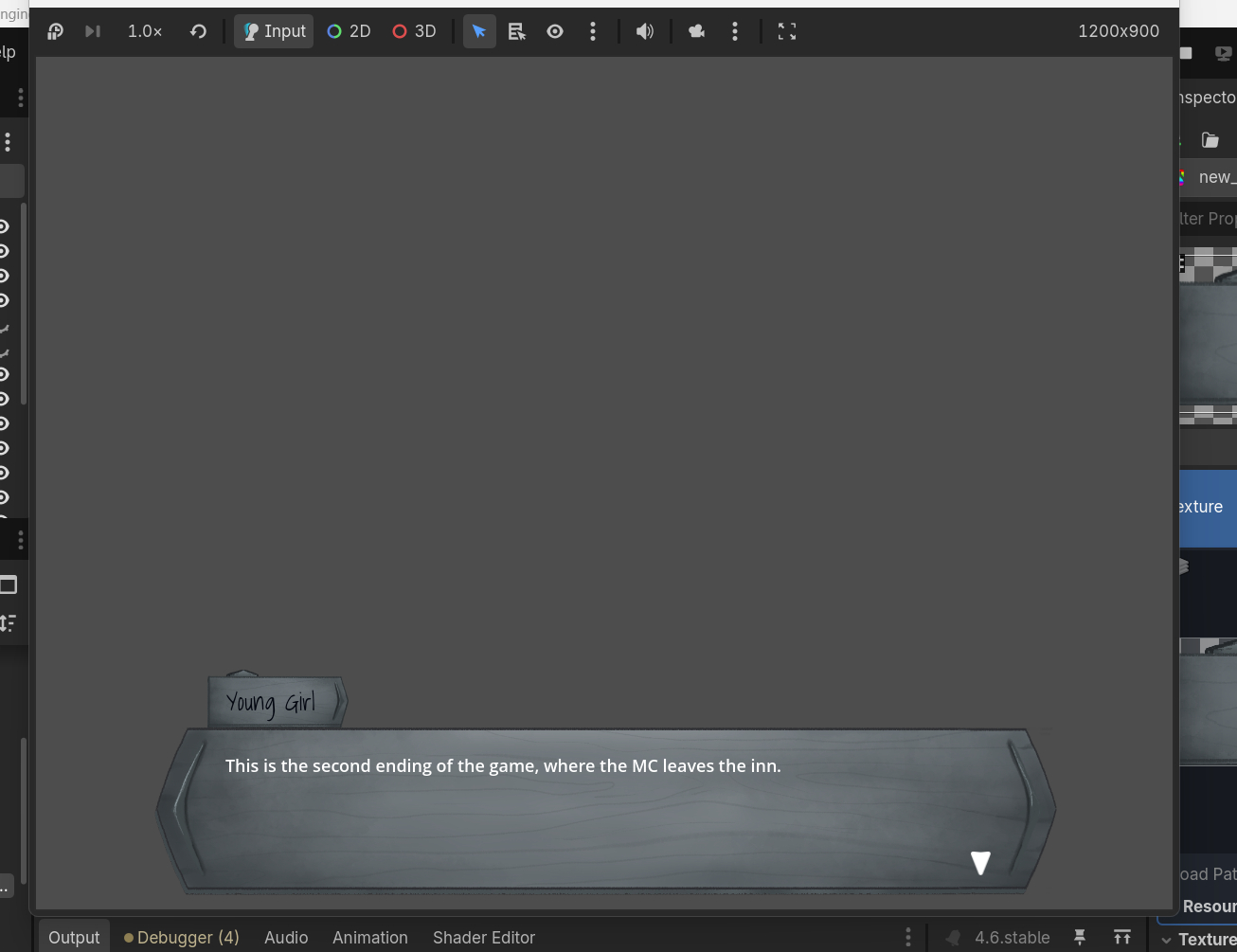The height and width of the screenshot is (952, 1237).
Task: Open the selection options three-dot menu
Action: pyautogui.click(x=593, y=31)
